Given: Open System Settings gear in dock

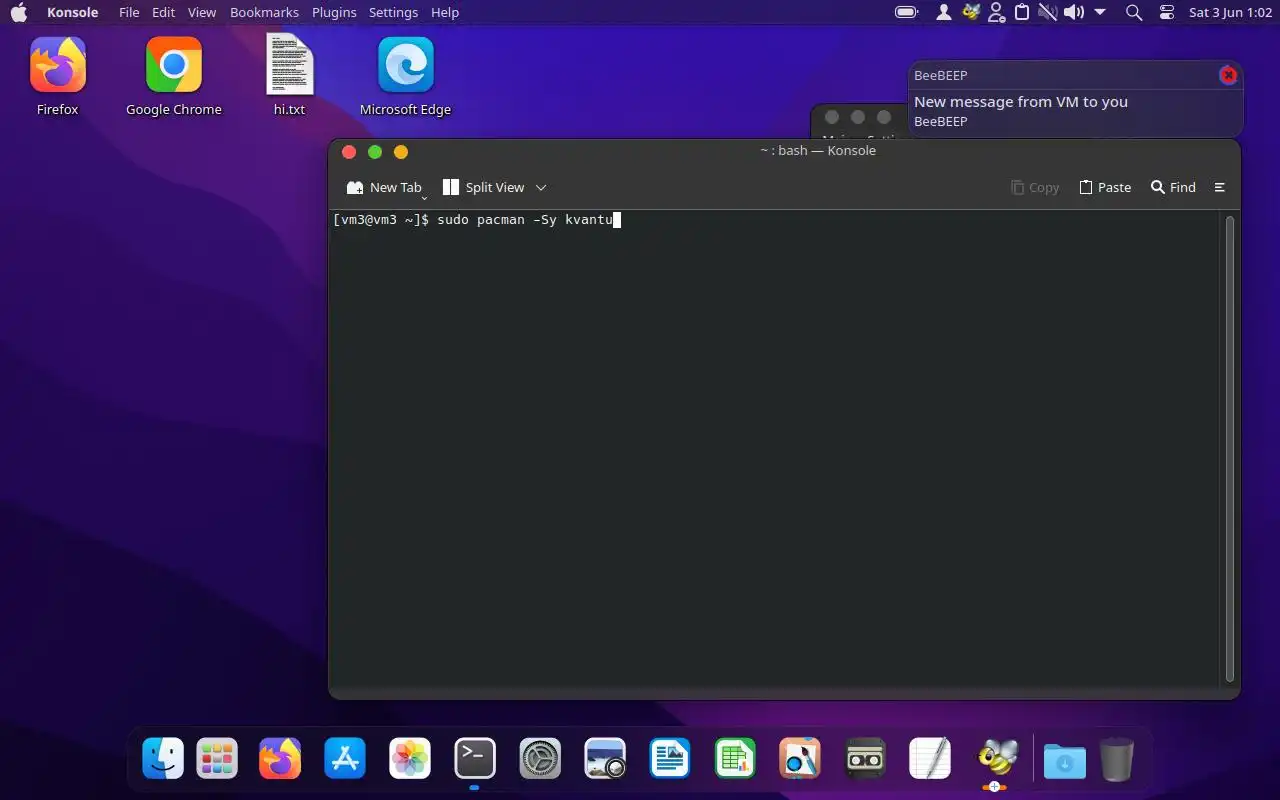Looking at the screenshot, I should click(x=540, y=759).
